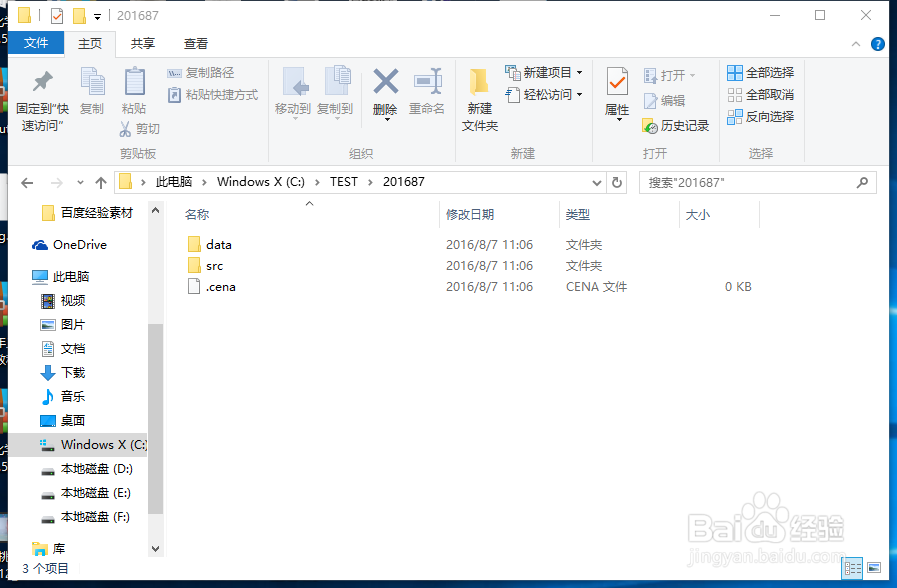Open History (历史记录)
Screen dimensions: 897x588
pyautogui.click(x=676, y=126)
